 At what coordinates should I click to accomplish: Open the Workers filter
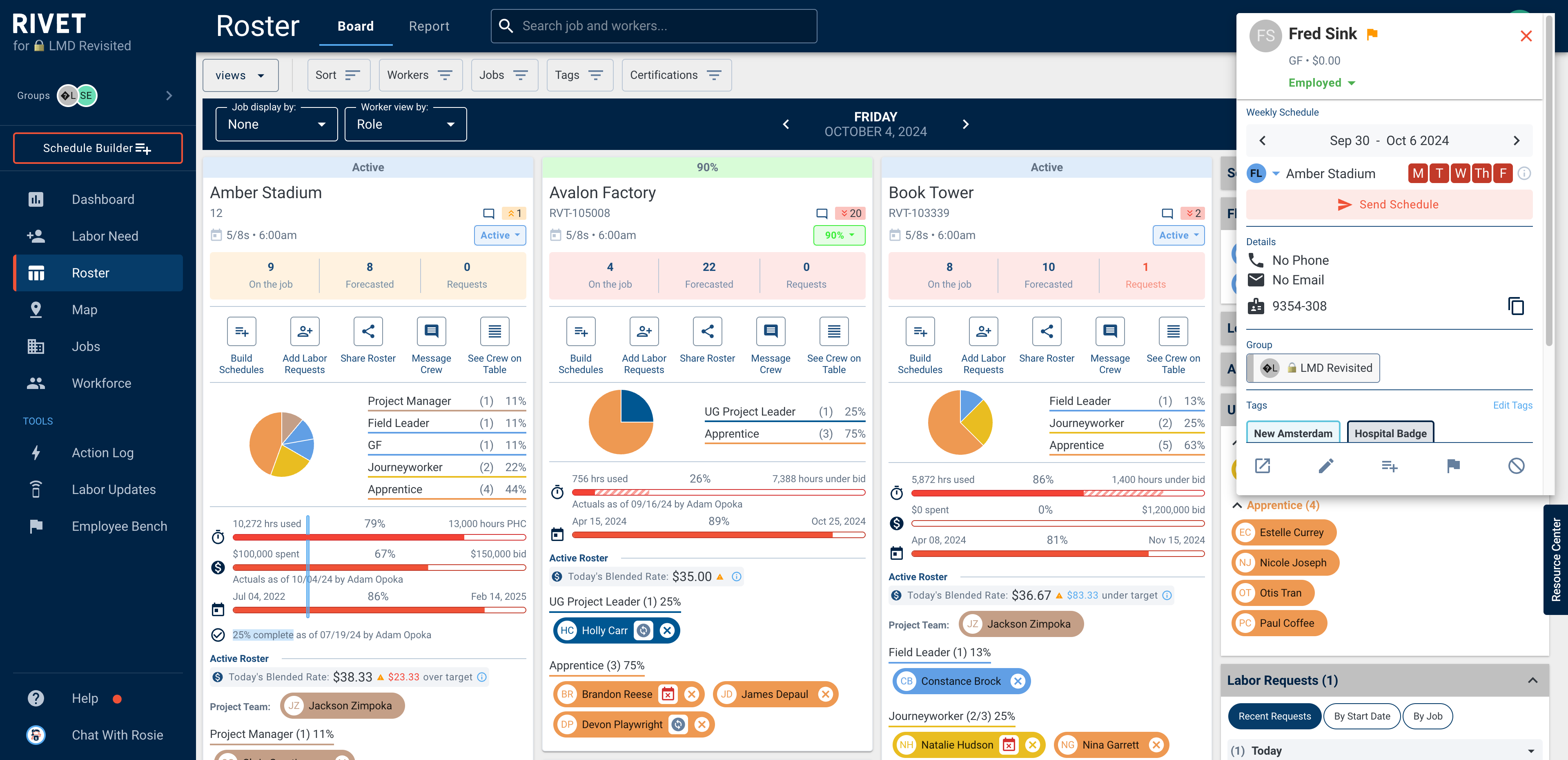click(420, 75)
